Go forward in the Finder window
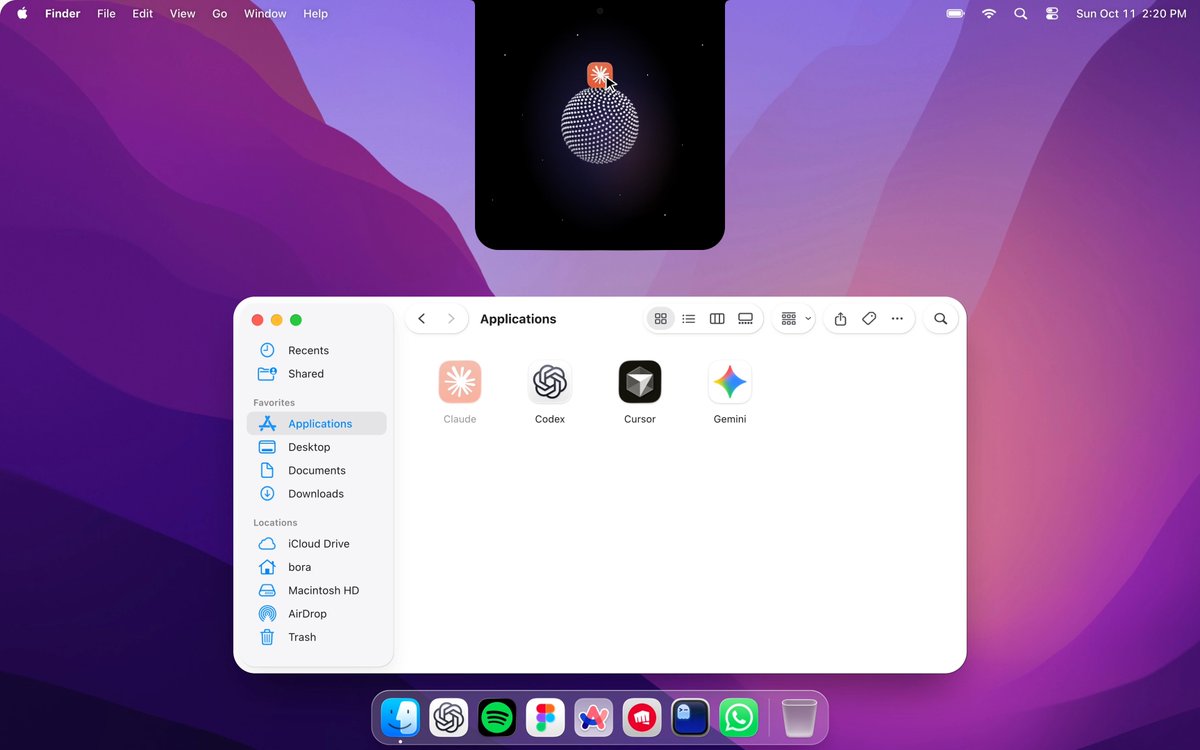Viewport: 1200px width, 750px height. tap(451, 319)
